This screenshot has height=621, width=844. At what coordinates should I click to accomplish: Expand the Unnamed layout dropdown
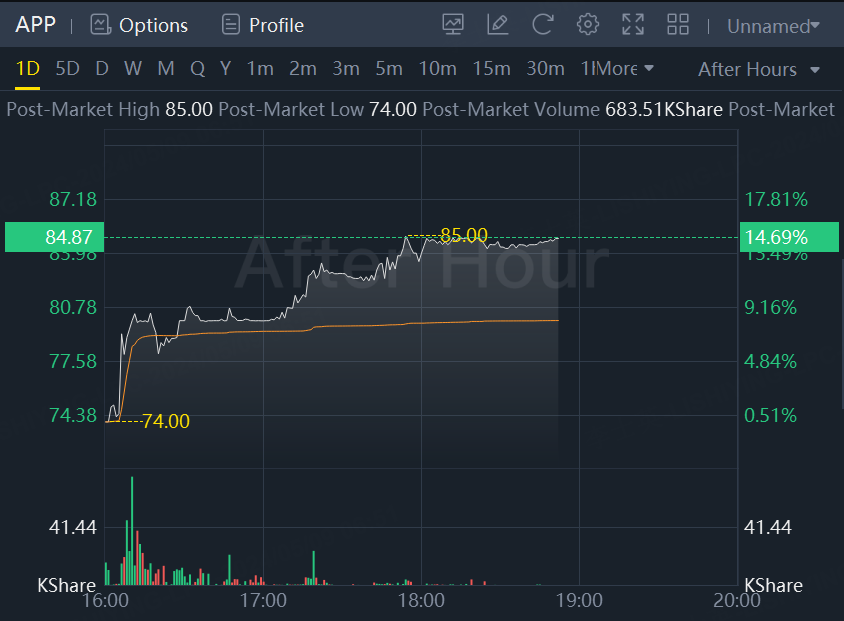coord(773,26)
